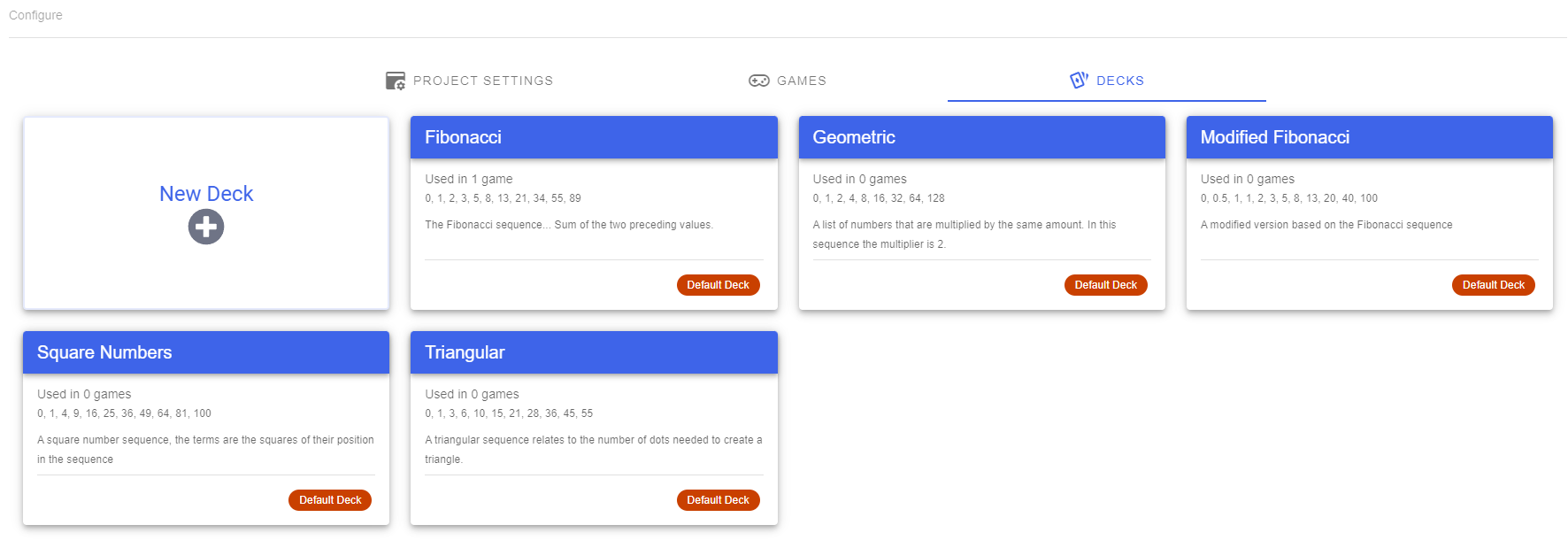Click the Configure breadcrumb text
1568x548 pixels.
click(35, 15)
